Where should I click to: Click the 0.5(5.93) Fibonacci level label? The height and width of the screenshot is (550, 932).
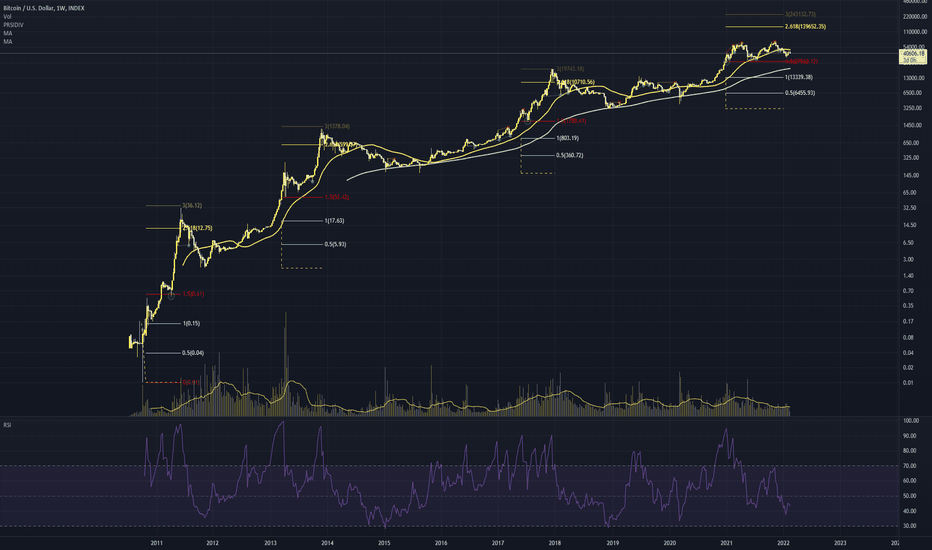(335, 244)
